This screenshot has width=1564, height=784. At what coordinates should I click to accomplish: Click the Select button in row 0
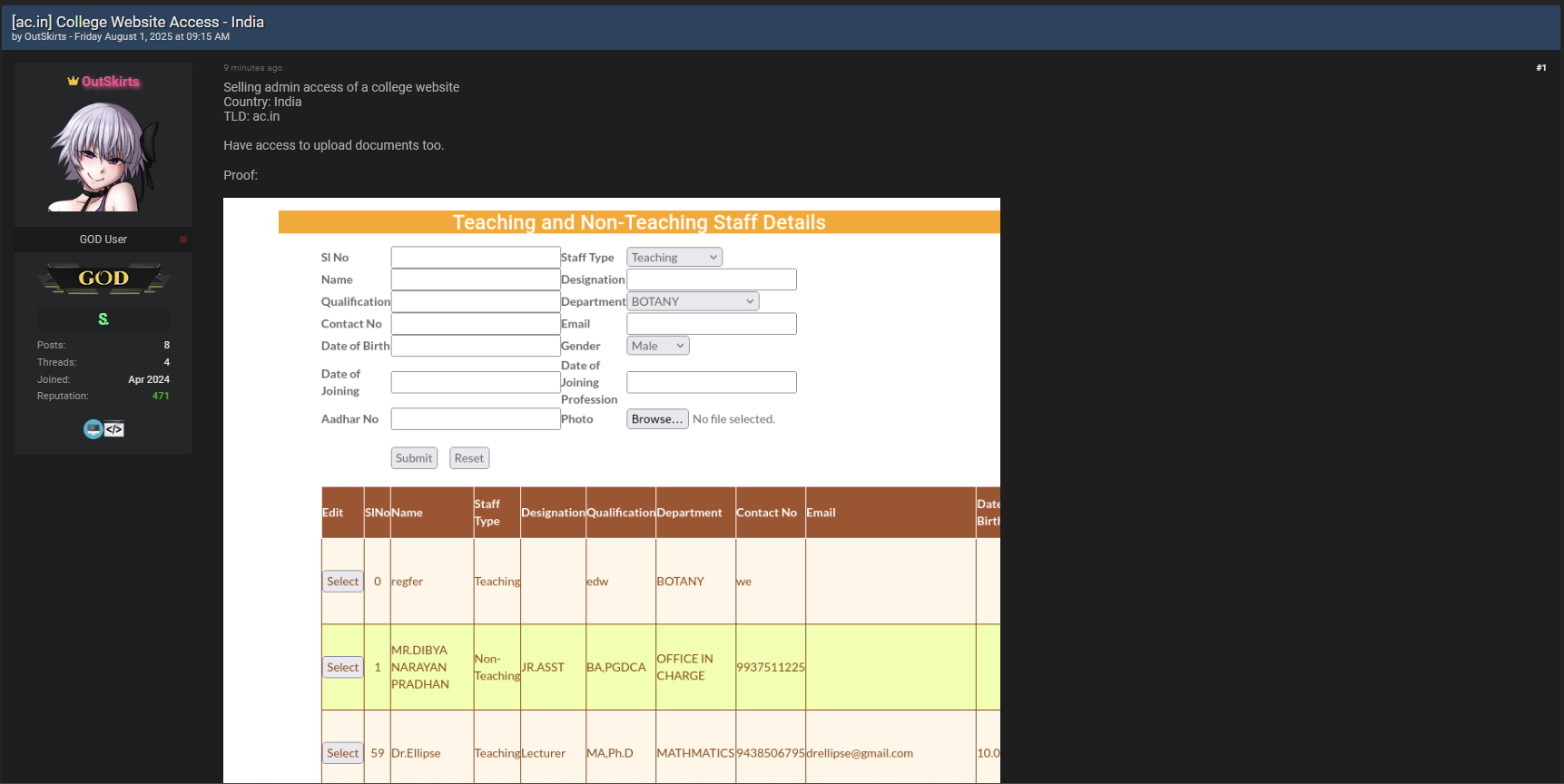343,582
